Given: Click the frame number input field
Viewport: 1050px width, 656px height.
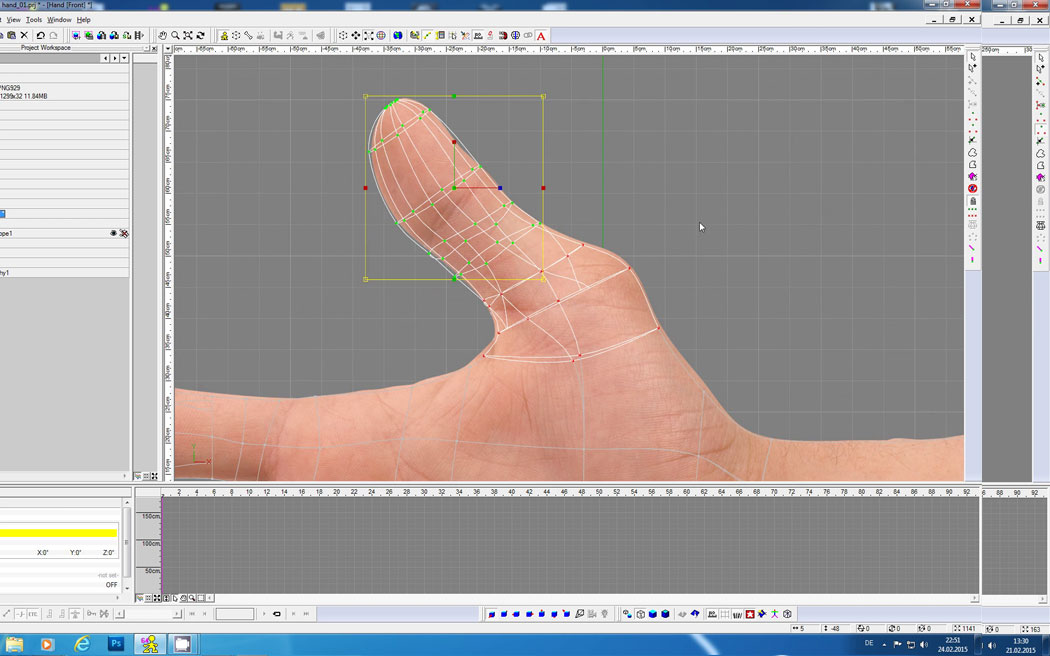Looking at the screenshot, I should click(235, 614).
